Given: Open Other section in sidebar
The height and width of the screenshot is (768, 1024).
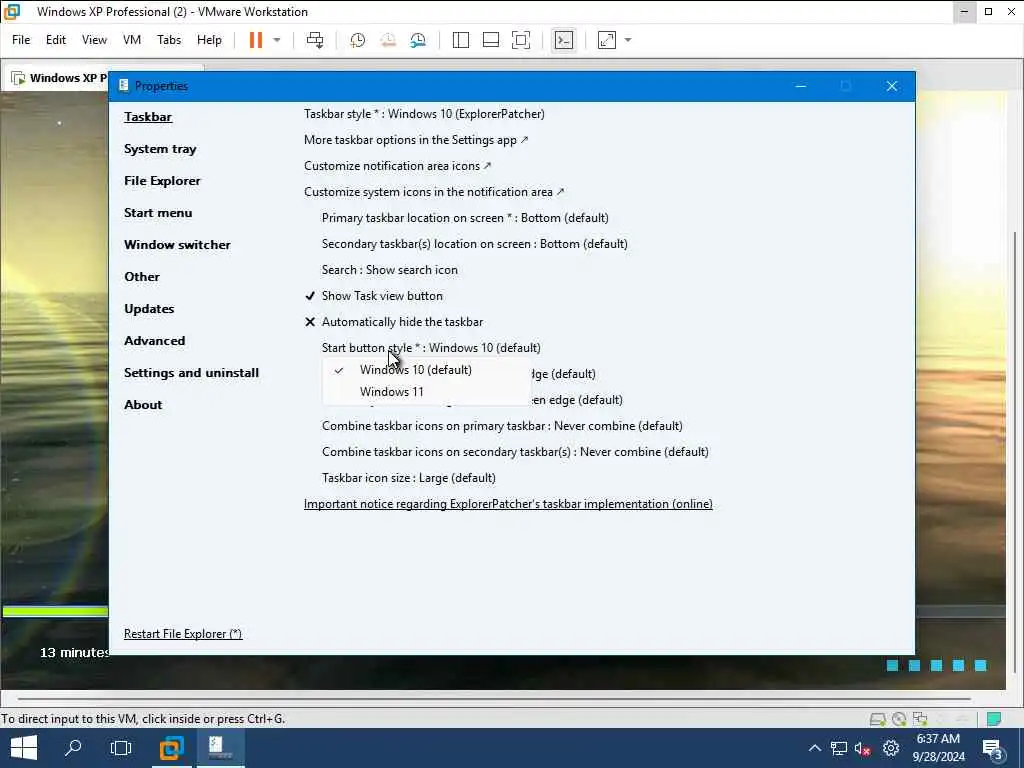Looking at the screenshot, I should (x=142, y=277).
